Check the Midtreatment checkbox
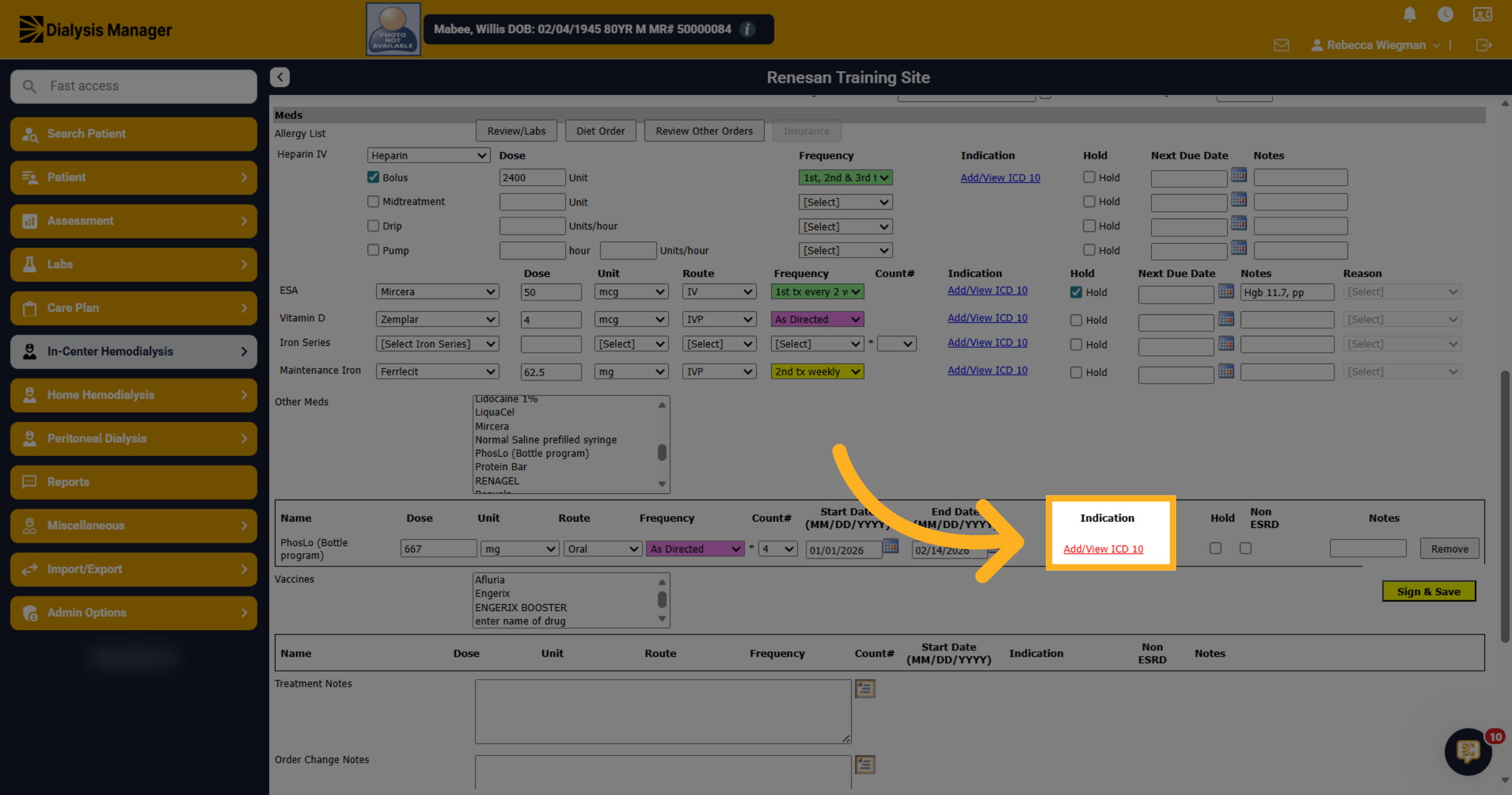 [373, 201]
